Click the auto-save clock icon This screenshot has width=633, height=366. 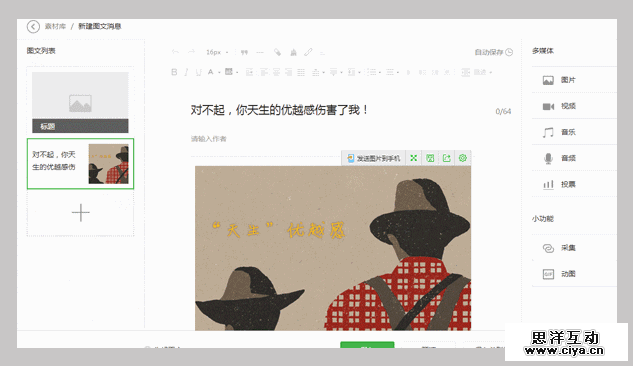point(509,52)
